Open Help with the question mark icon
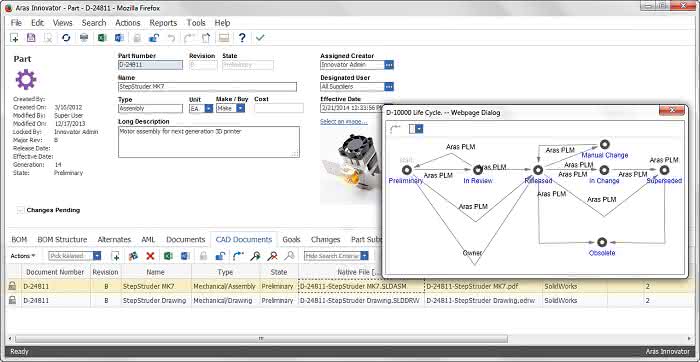Screen dimensions: 700x362 [242, 38]
